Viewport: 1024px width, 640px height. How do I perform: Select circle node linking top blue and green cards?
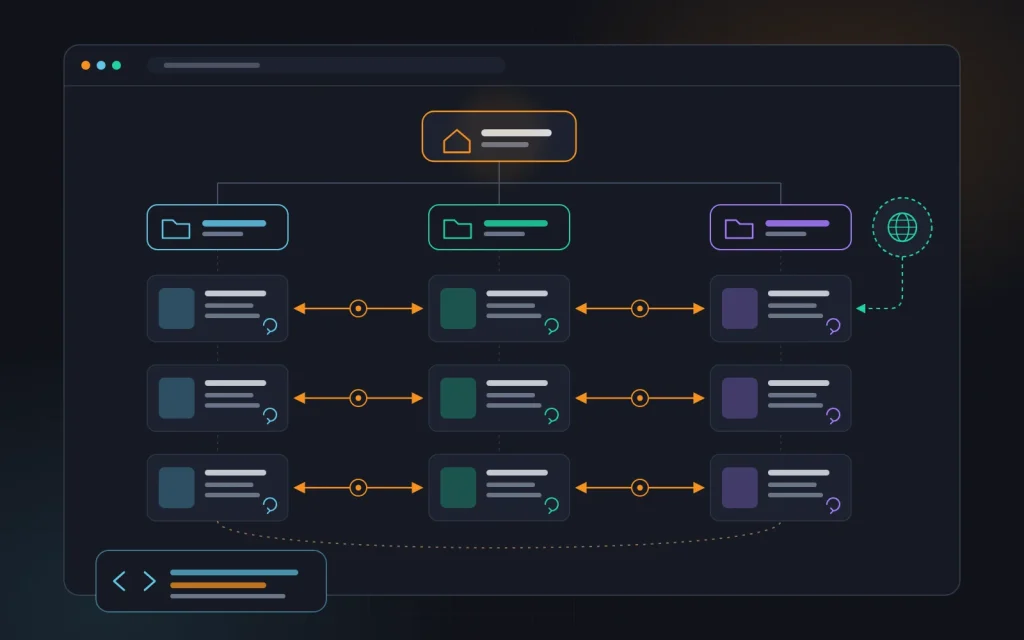tap(358, 308)
